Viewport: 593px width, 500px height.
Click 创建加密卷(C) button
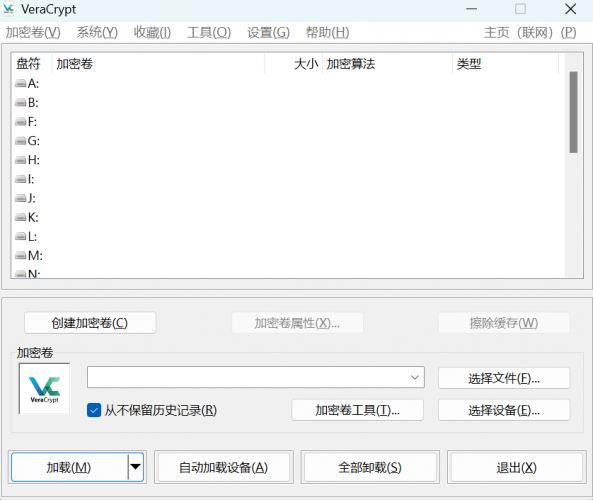click(x=90, y=323)
